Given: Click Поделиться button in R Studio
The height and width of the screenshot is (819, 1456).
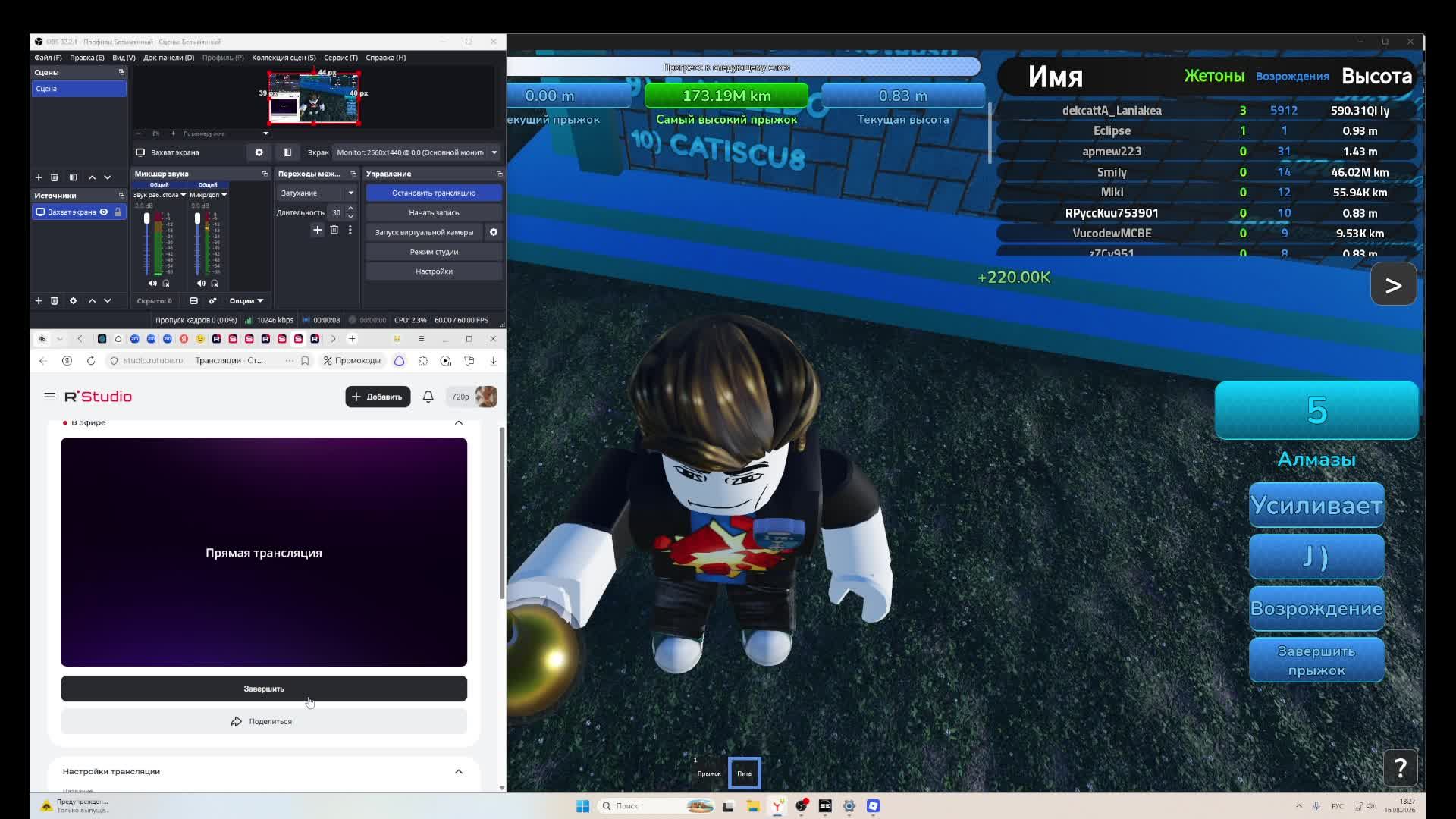Looking at the screenshot, I should (x=264, y=722).
